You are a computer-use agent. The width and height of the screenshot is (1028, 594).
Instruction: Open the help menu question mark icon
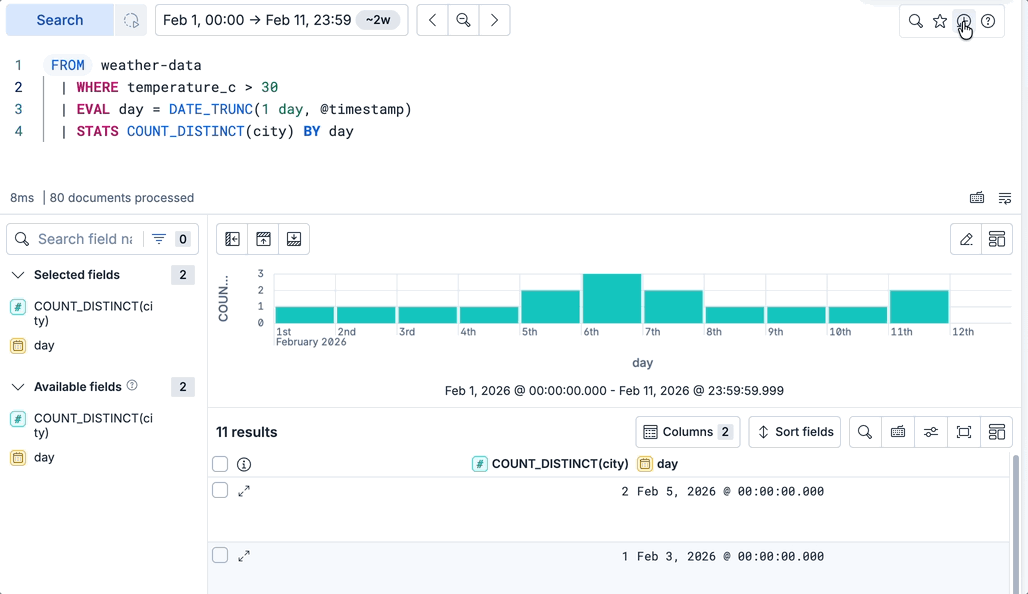click(x=988, y=20)
